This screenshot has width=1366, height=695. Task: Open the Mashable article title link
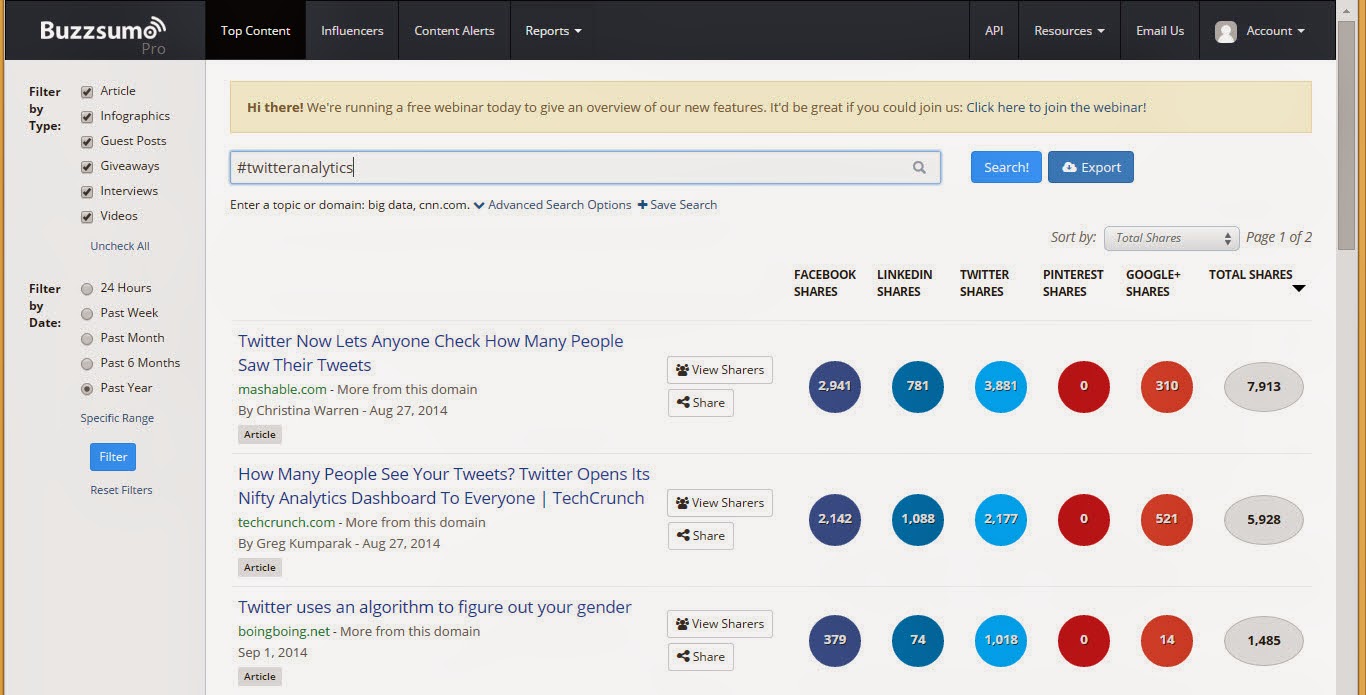(431, 353)
